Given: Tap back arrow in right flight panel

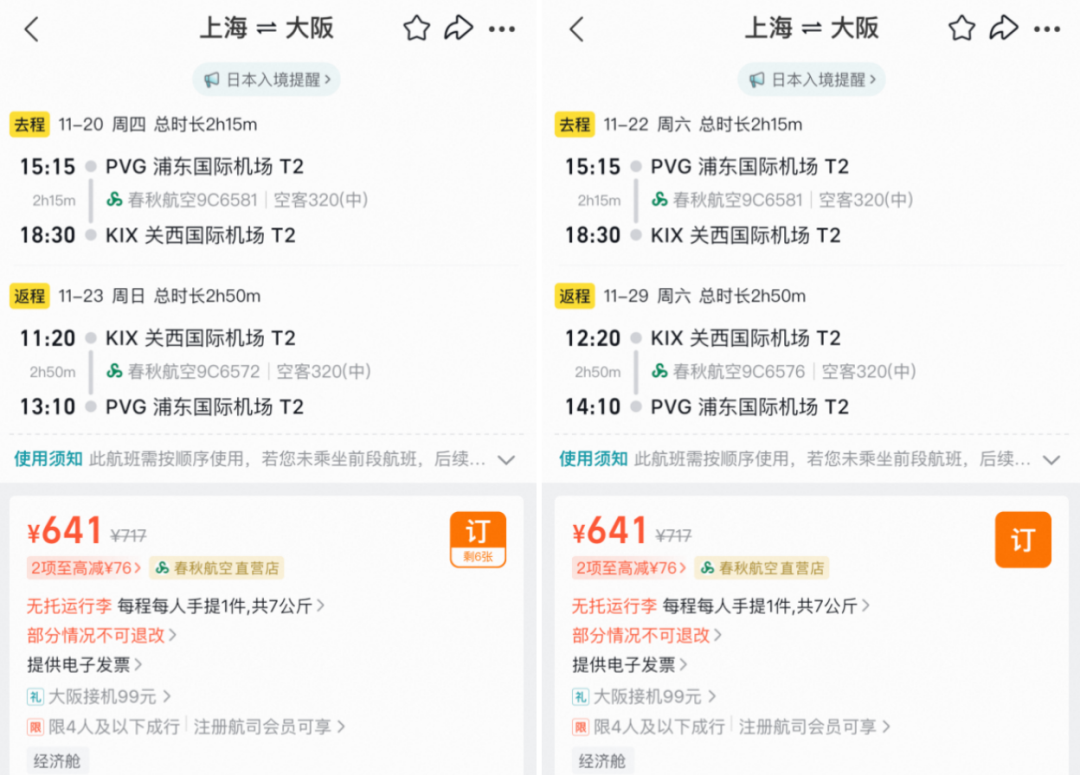Looking at the screenshot, I should pyautogui.click(x=577, y=29).
